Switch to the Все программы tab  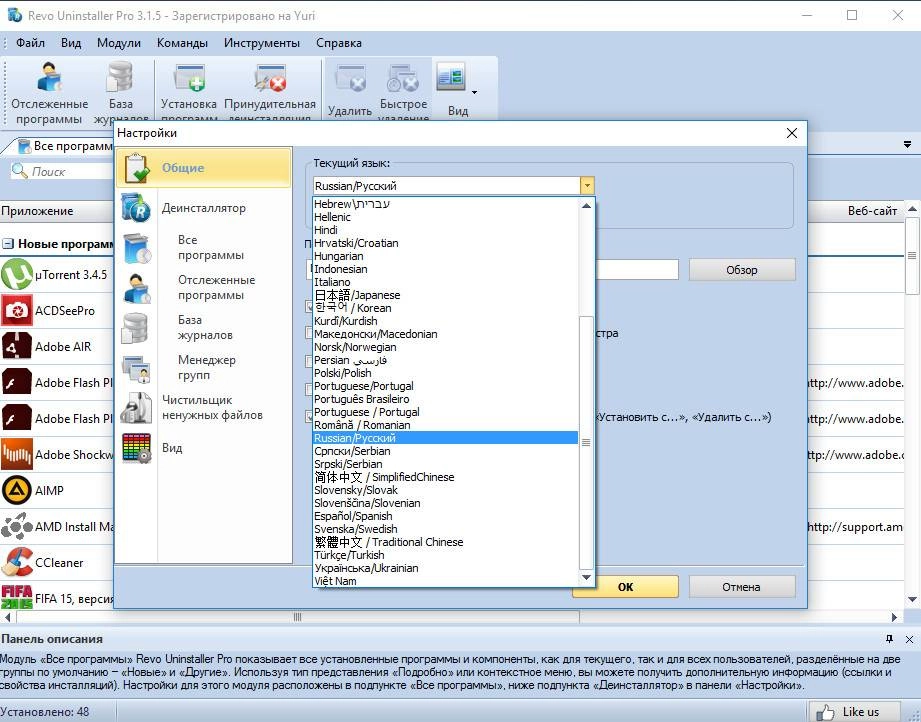65,146
